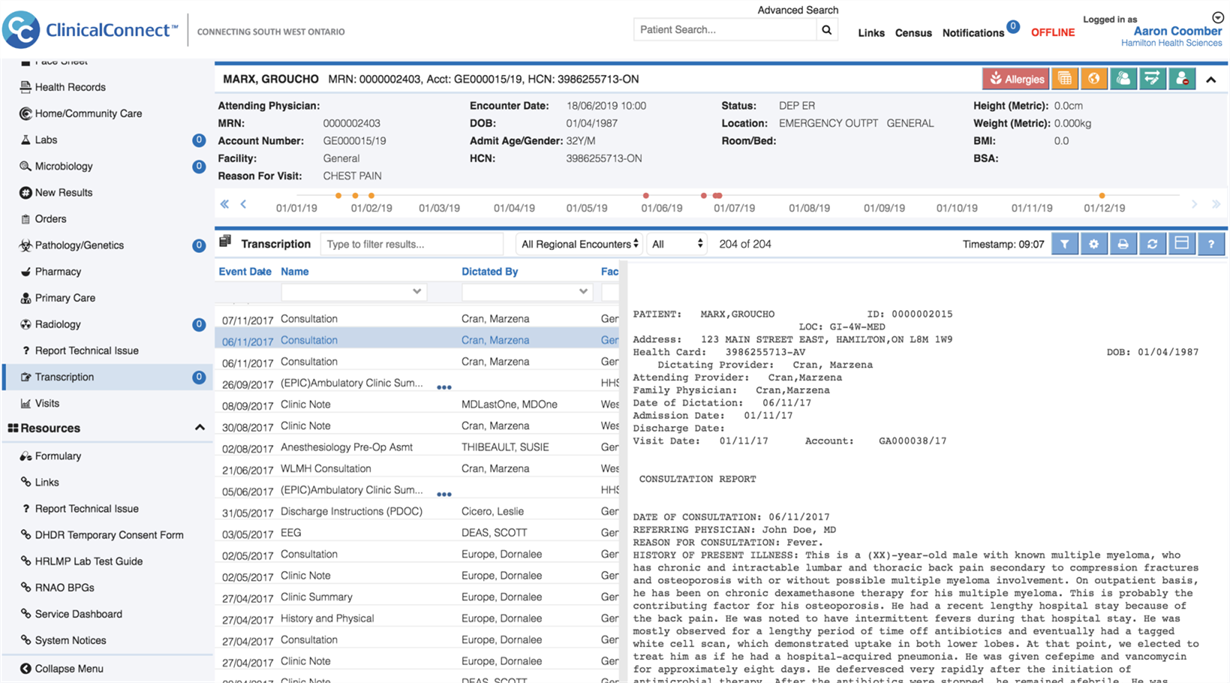Open the Census menu
Screen dimensions: 1230x683
point(913,33)
